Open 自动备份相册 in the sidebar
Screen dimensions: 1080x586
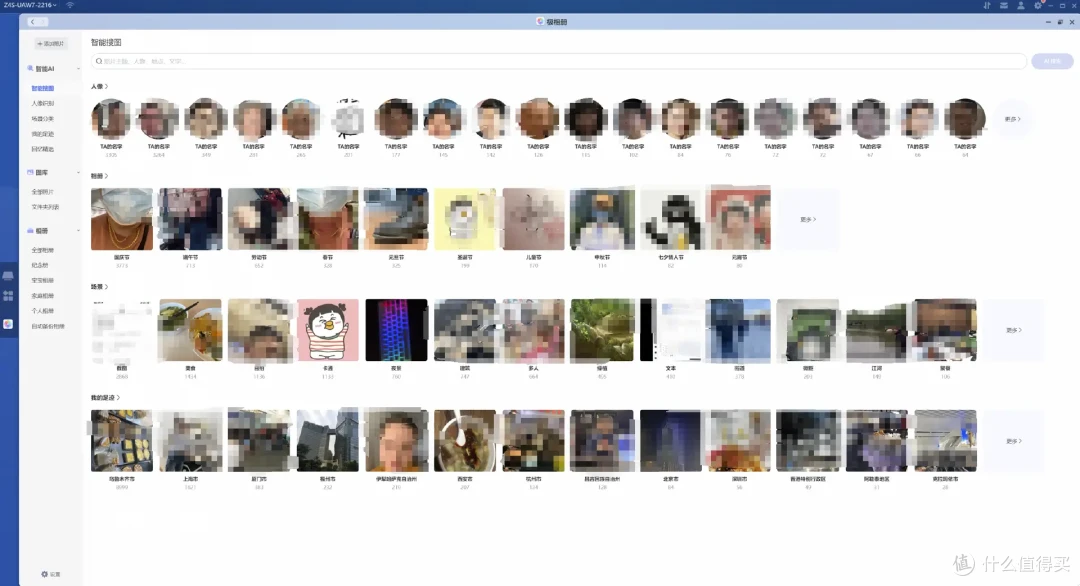tap(48, 326)
